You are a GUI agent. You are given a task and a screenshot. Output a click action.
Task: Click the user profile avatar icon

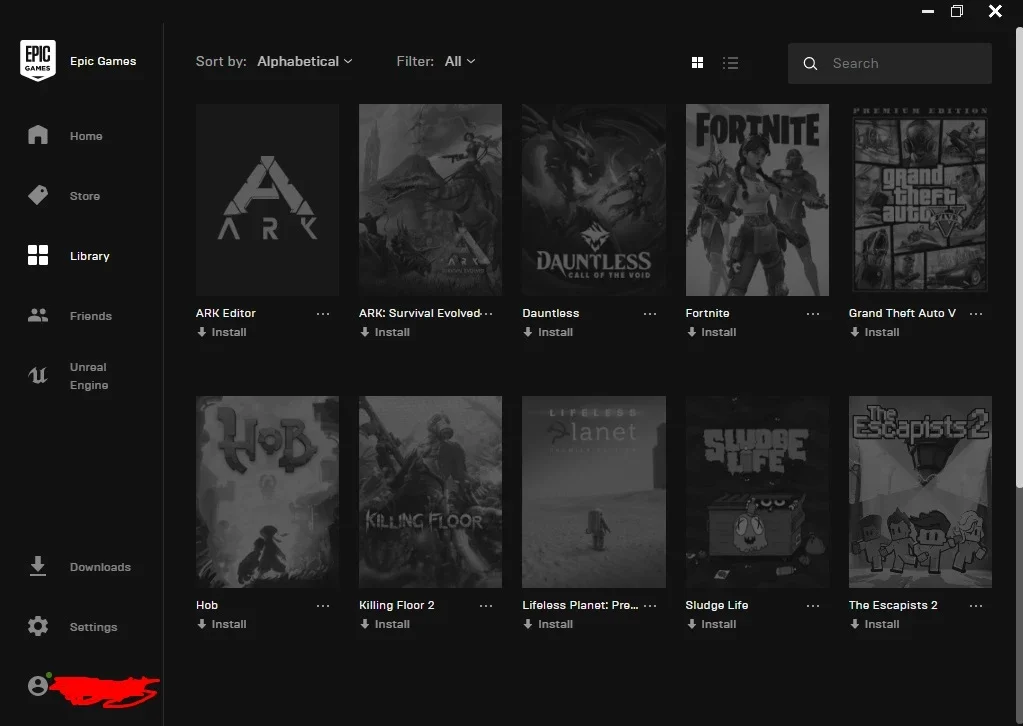pyautogui.click(x=38, y=686)
